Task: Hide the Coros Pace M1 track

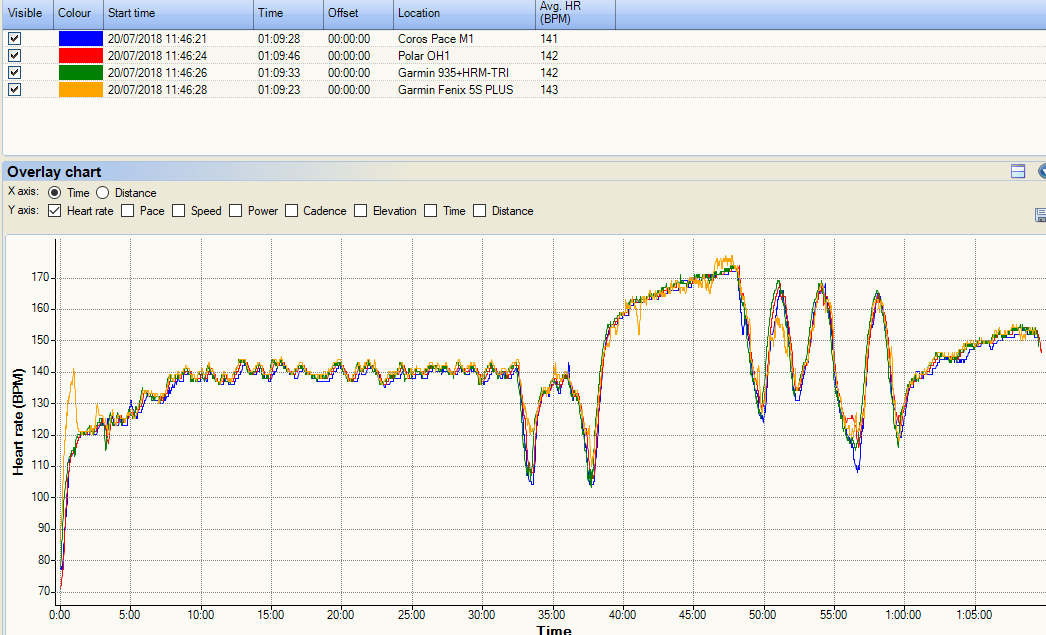Action: (x=14, y=39)
